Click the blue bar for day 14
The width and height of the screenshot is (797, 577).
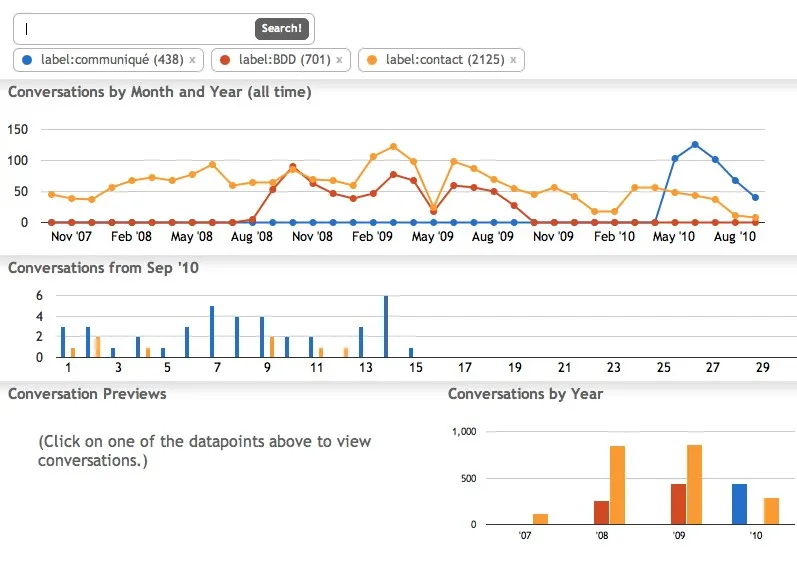pos(386,326)
